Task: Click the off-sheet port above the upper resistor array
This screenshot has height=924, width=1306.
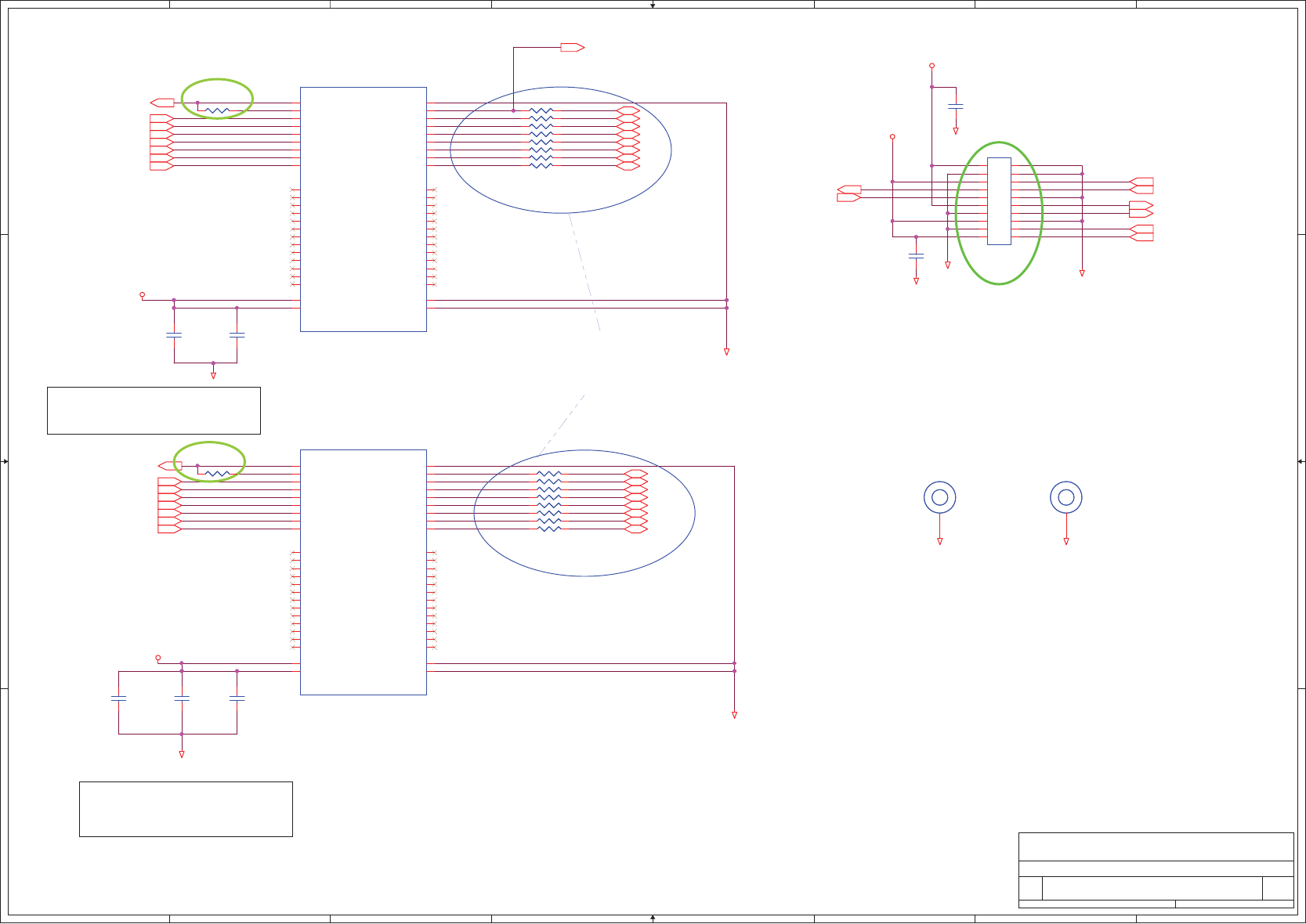Action: [x=573, y=48]
